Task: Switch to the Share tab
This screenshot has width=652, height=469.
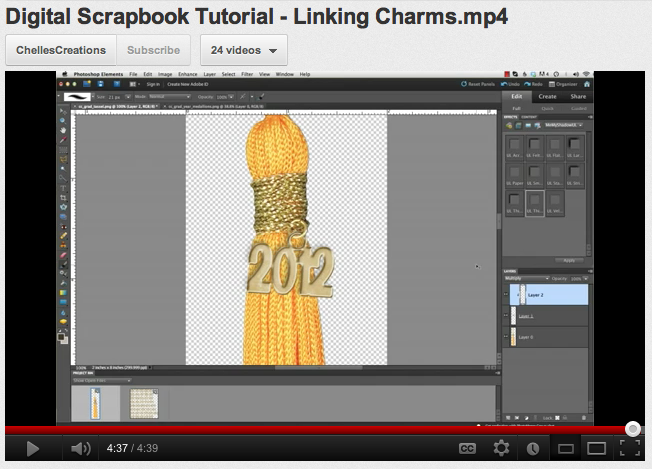Action: click(x=578, y=96)
